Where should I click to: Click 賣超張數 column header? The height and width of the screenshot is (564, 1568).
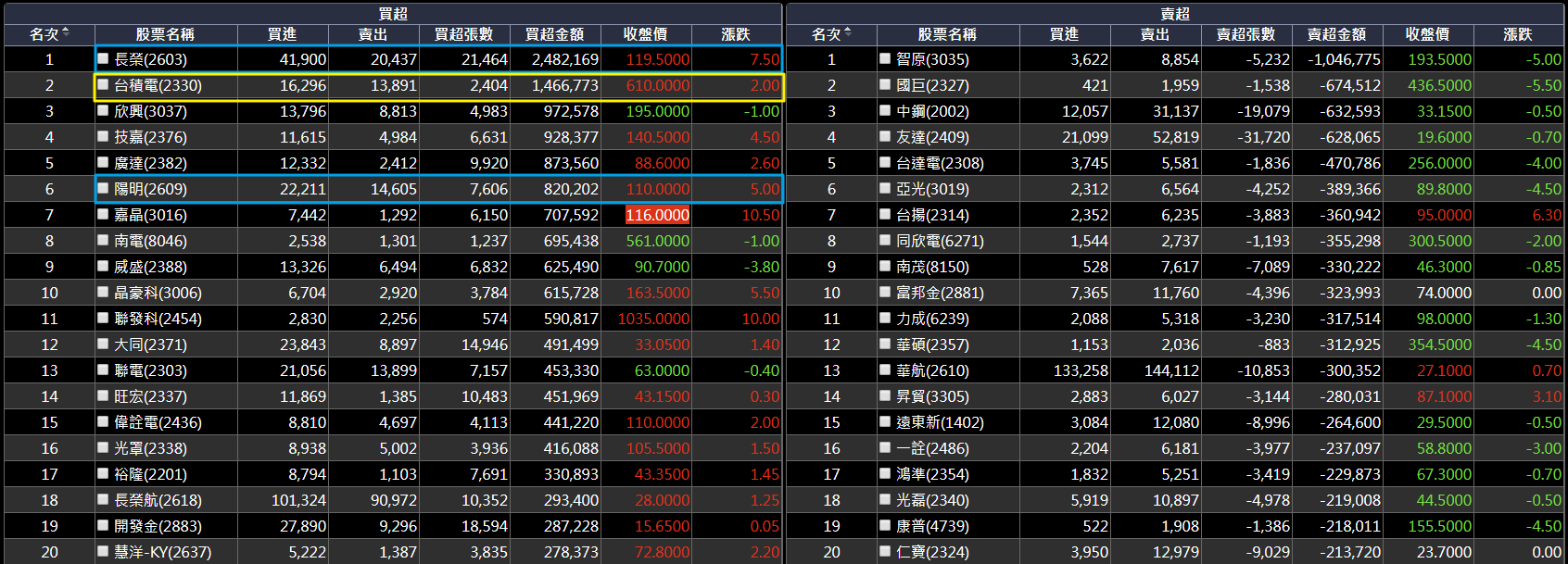coord(1246,34)
